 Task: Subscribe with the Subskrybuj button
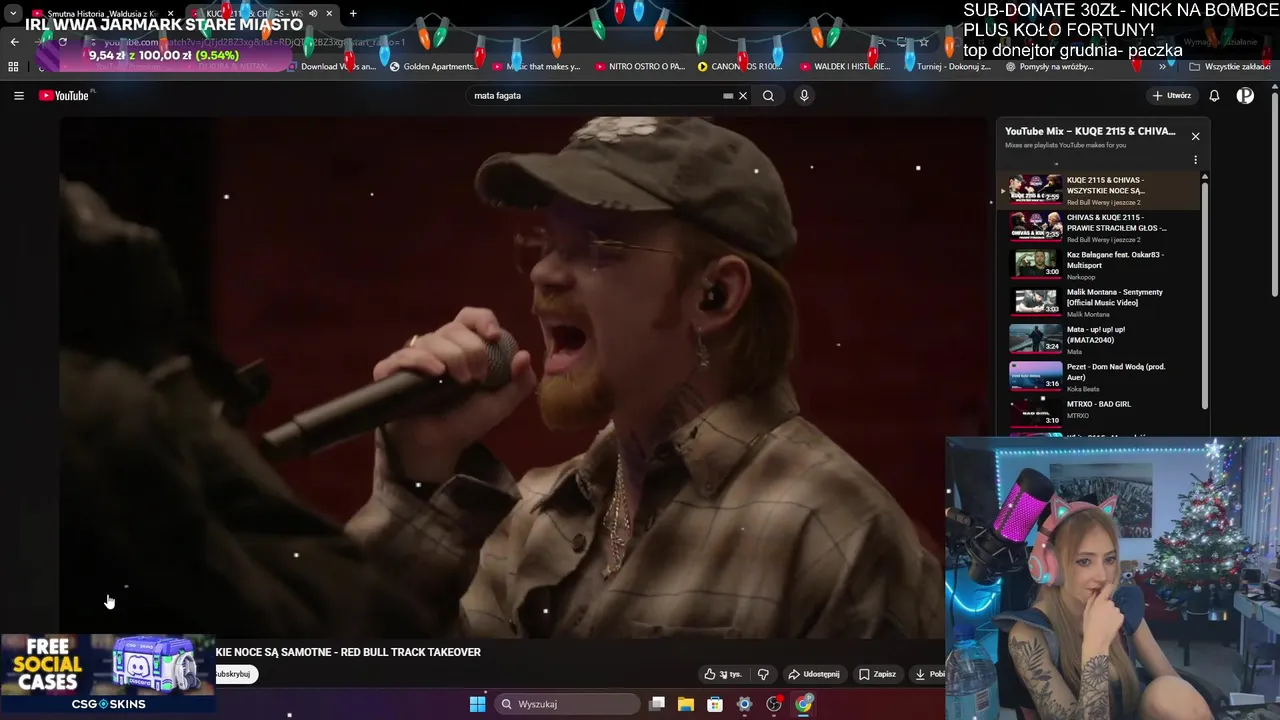(x=235, y=674)
